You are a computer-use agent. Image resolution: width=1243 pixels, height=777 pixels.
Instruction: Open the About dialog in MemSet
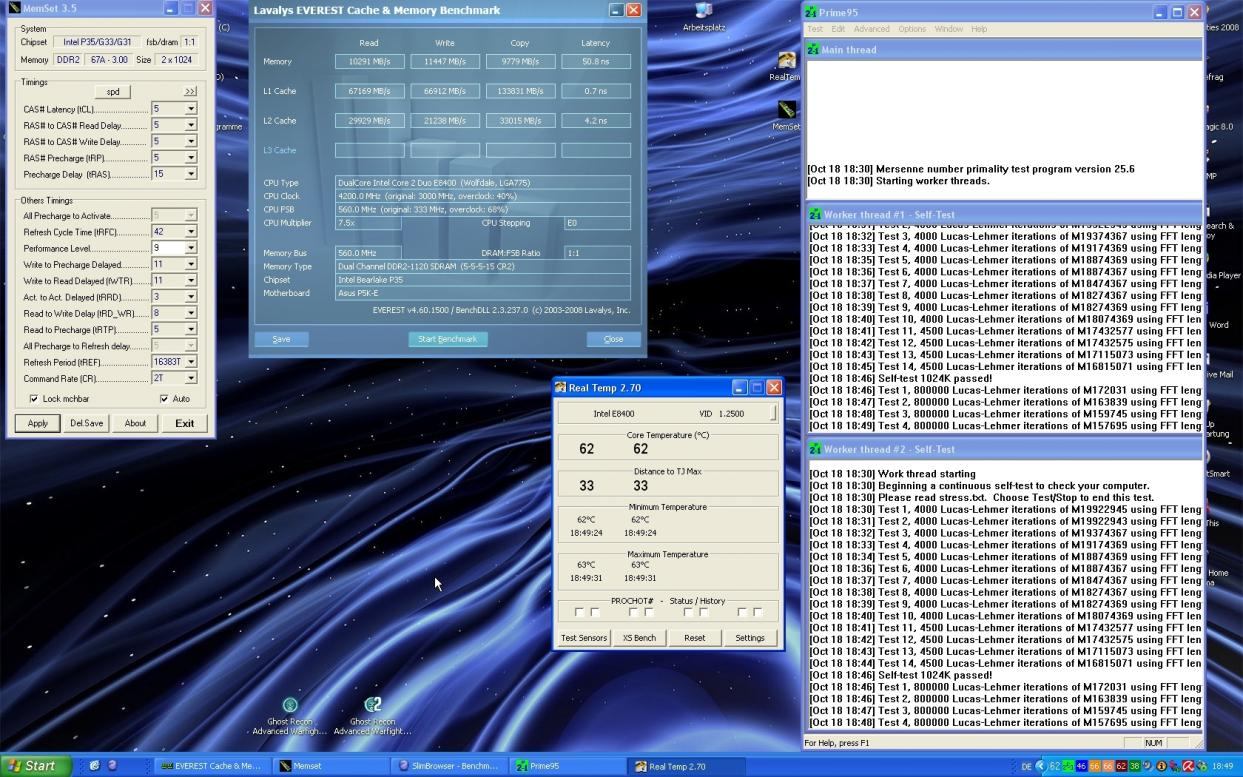pyautogui.click(x=135, y=423)
